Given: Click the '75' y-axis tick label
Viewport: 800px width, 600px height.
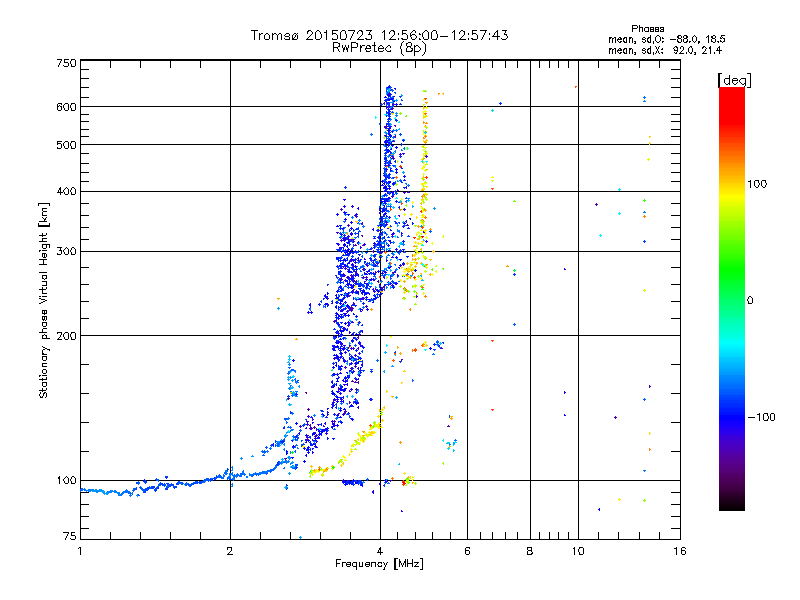Looking at the screenshot, I should coord(70,536).
